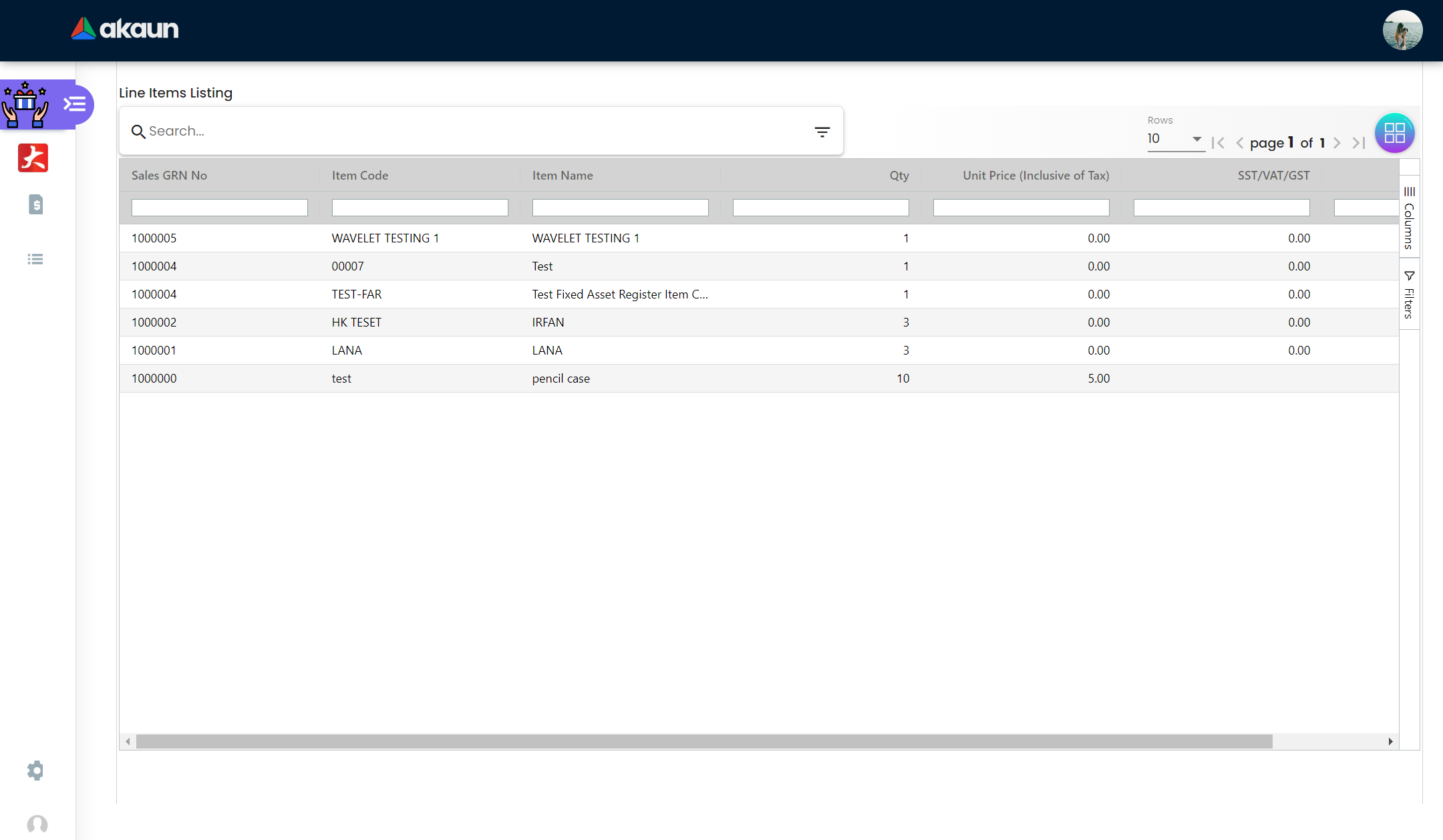Go to the next page
1443x840 pixels.
click(x=1337, y=143)
